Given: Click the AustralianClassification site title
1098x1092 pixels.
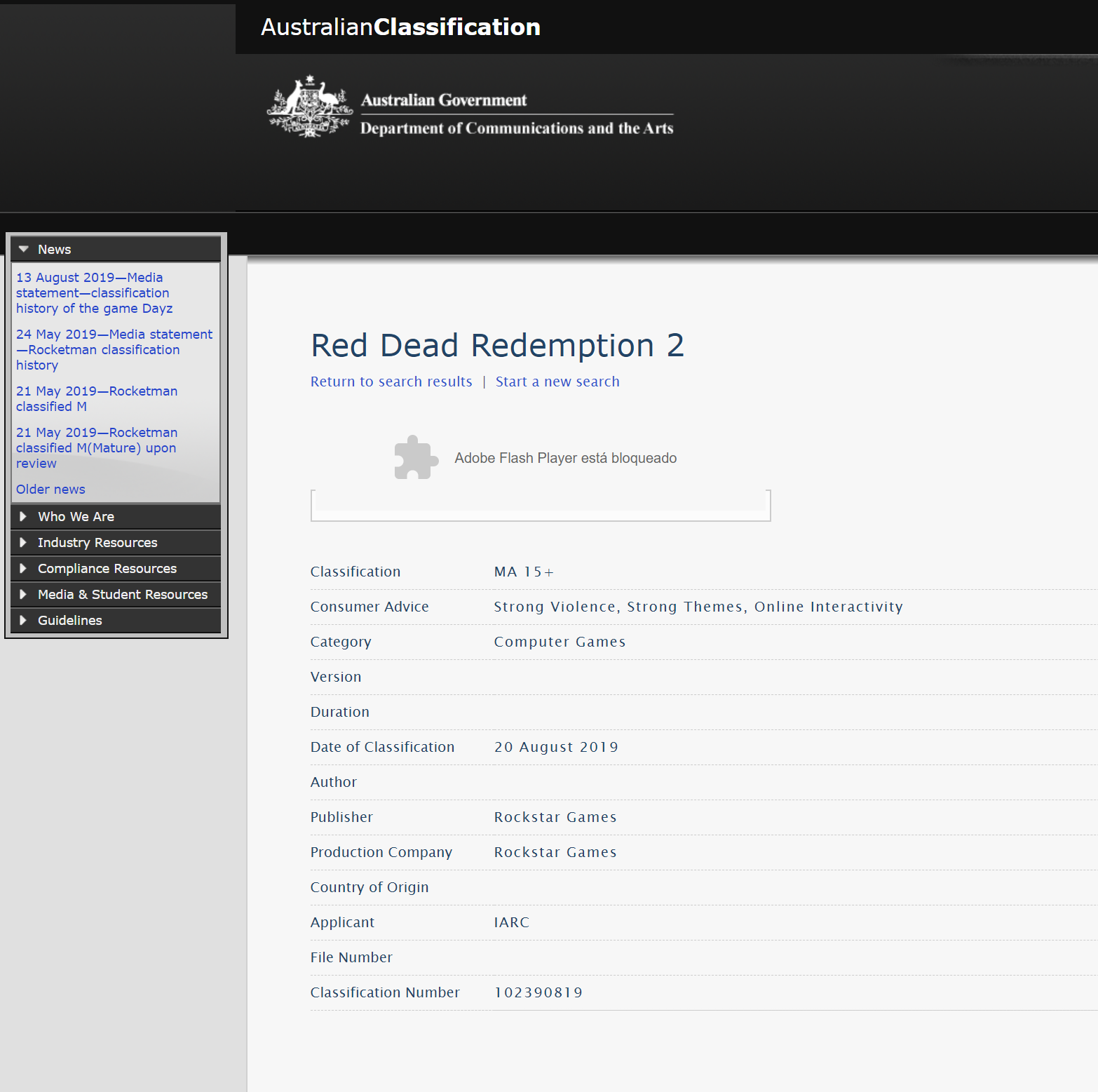Looking at the screenshot, I should pyautogui.click(x=400, y=27).
